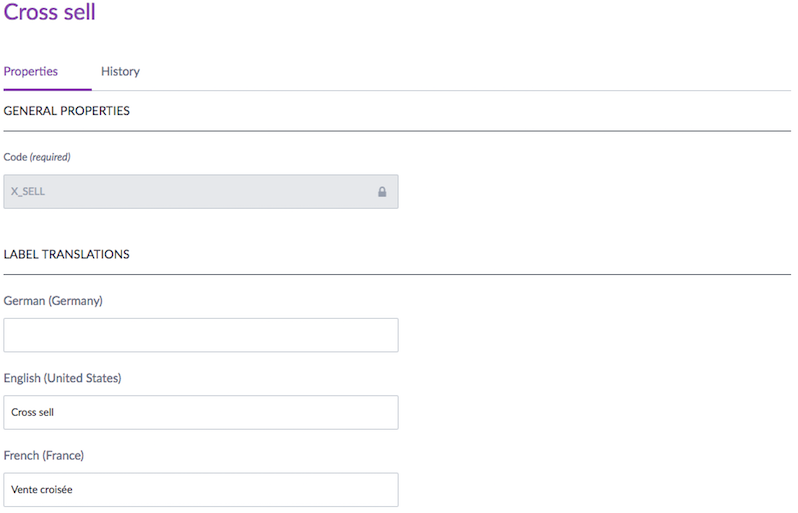Click the French (France) field label
The image size is (798, 513).
point(44,456)
